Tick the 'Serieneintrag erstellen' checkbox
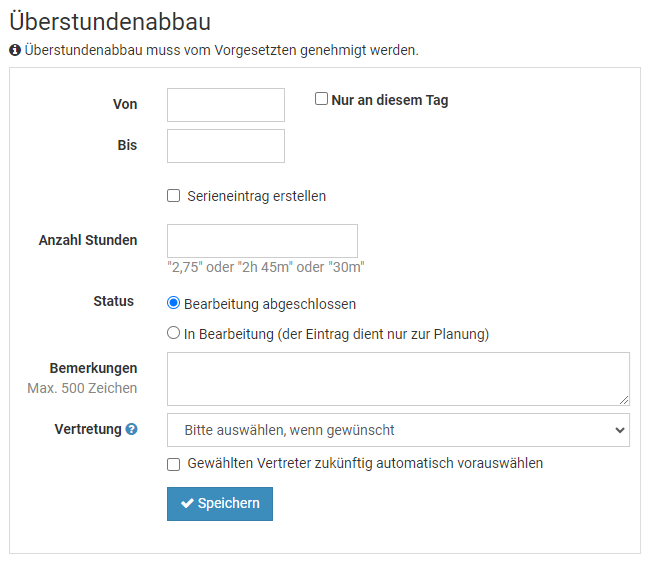Viewport: 650px width, 565px height. [174, 196]
